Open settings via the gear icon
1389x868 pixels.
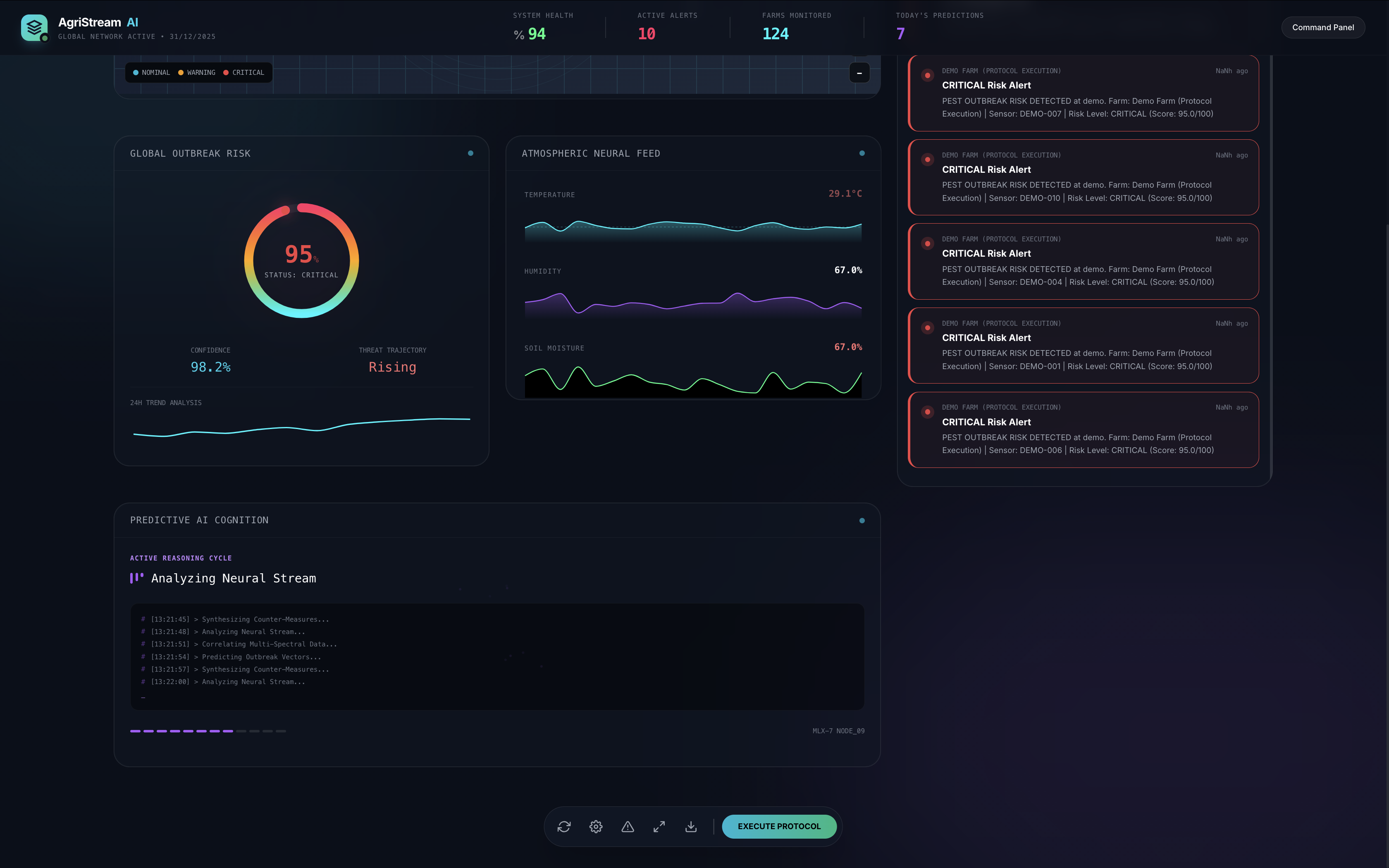click(x=596, y=826)
